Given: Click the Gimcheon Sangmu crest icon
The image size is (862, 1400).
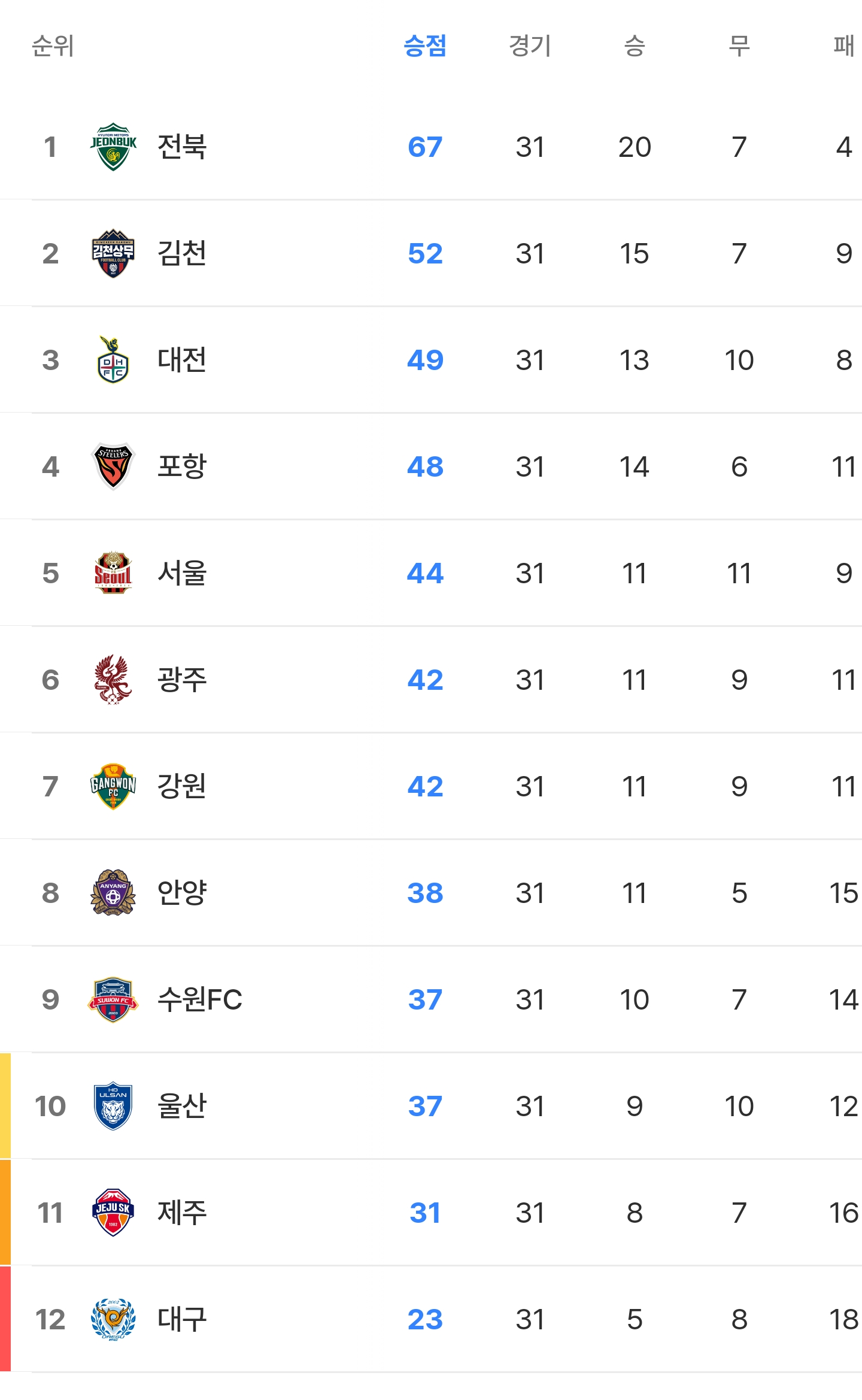Looking at the screenshot, I should point(113,253).
